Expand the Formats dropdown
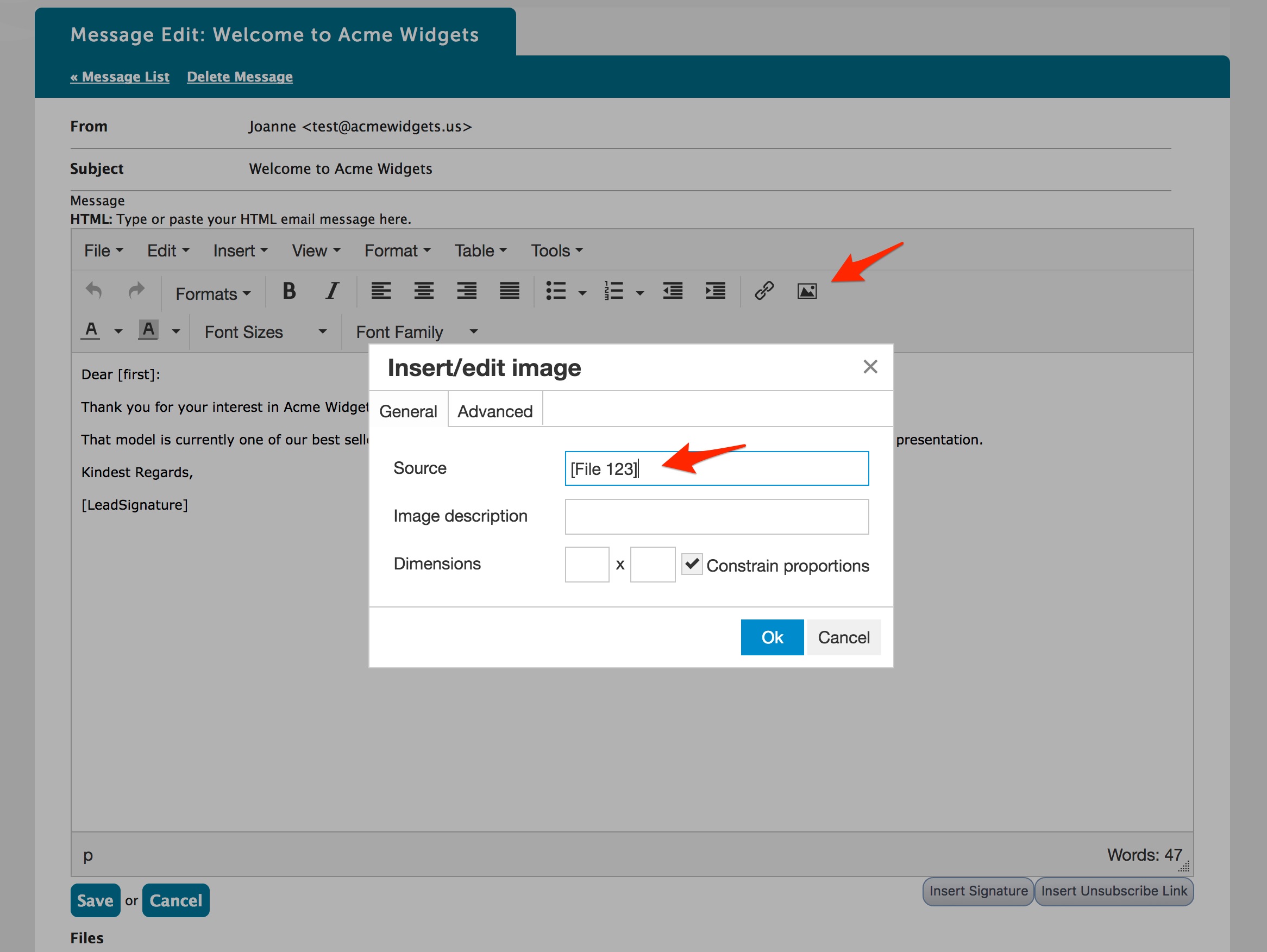The image size is (1267, 952). [x=212, y=294]
